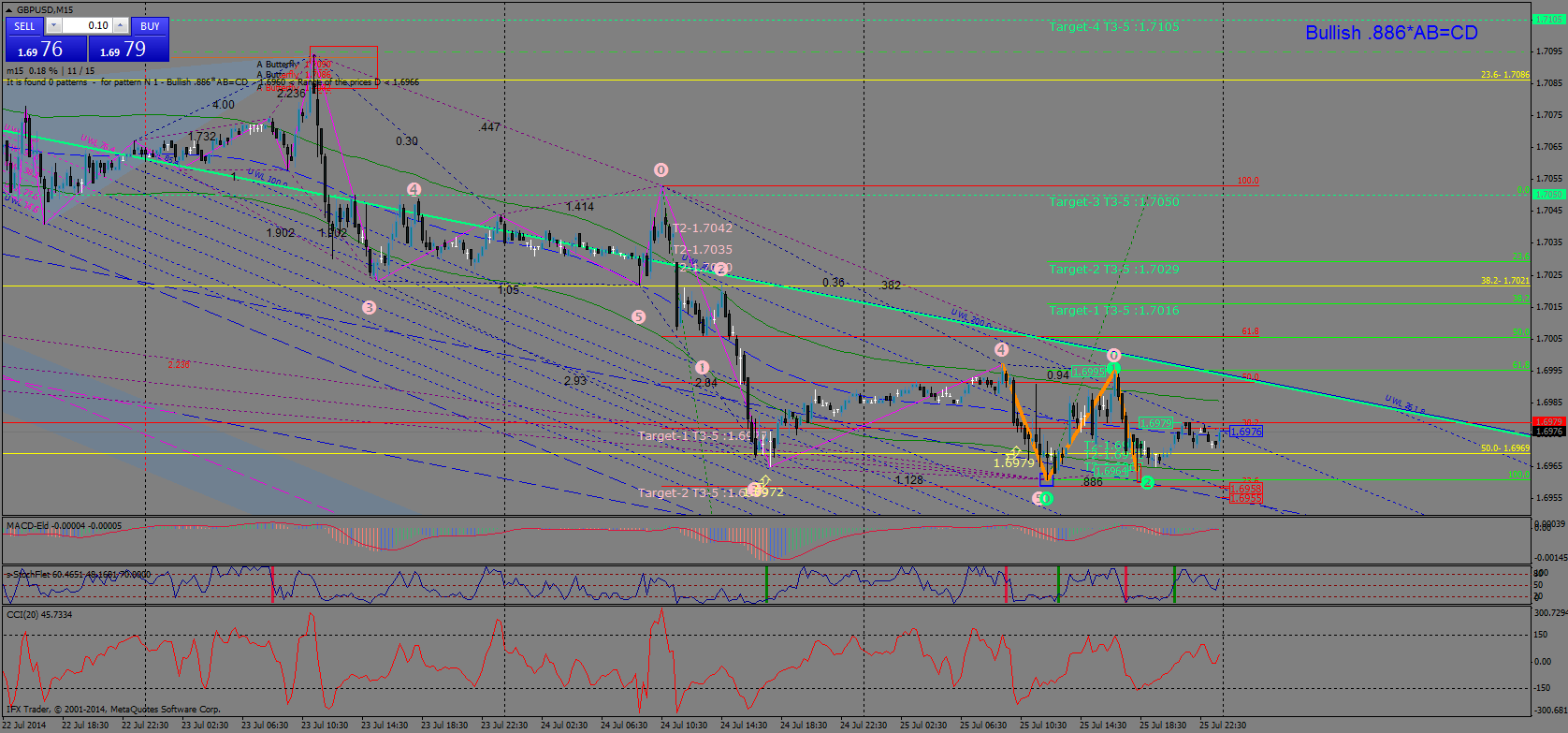Select the pink circled wave marker 1
The image size is (1568, 733).
703,367
